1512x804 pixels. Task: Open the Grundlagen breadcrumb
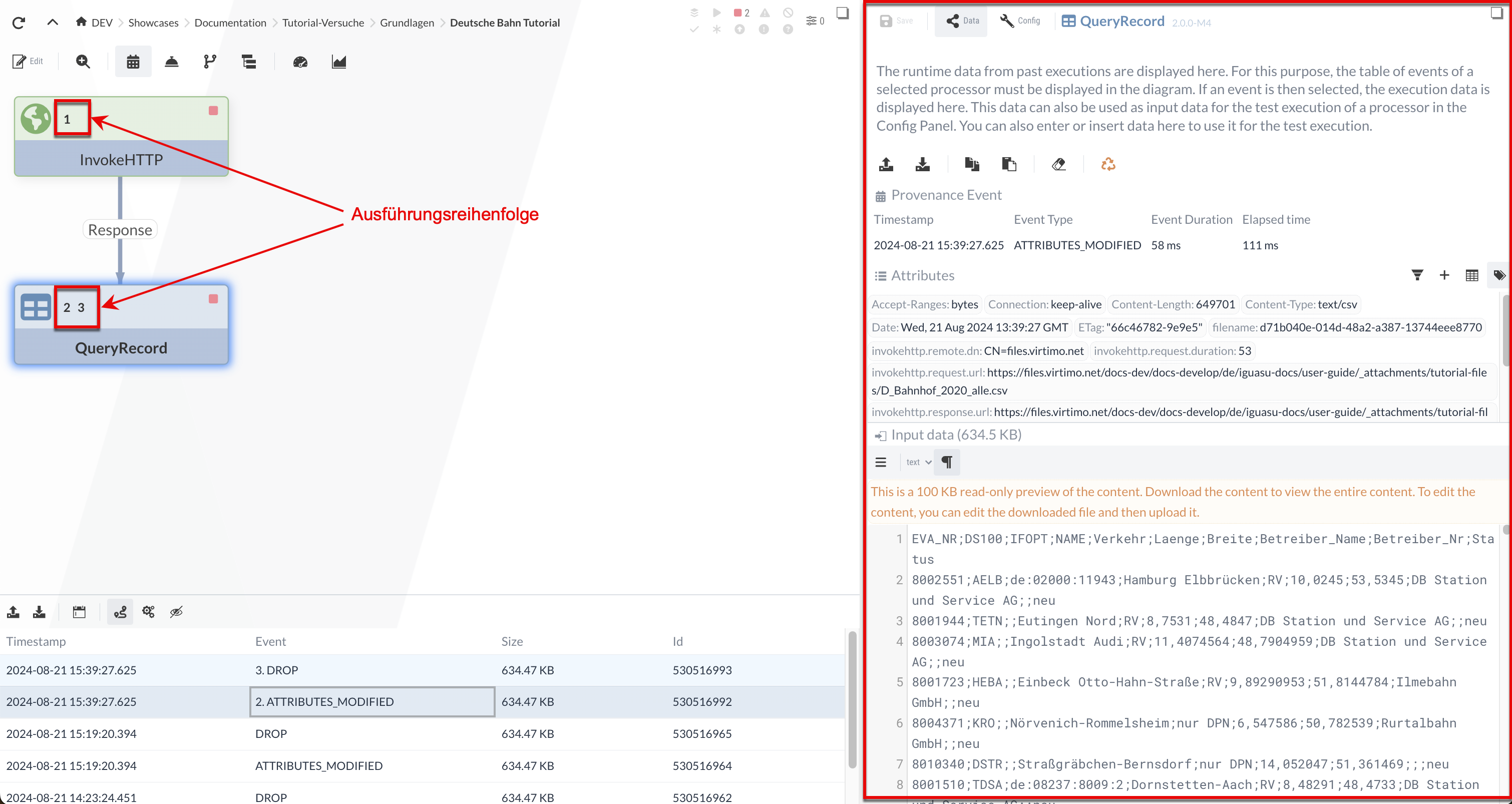tap(407, 23)
